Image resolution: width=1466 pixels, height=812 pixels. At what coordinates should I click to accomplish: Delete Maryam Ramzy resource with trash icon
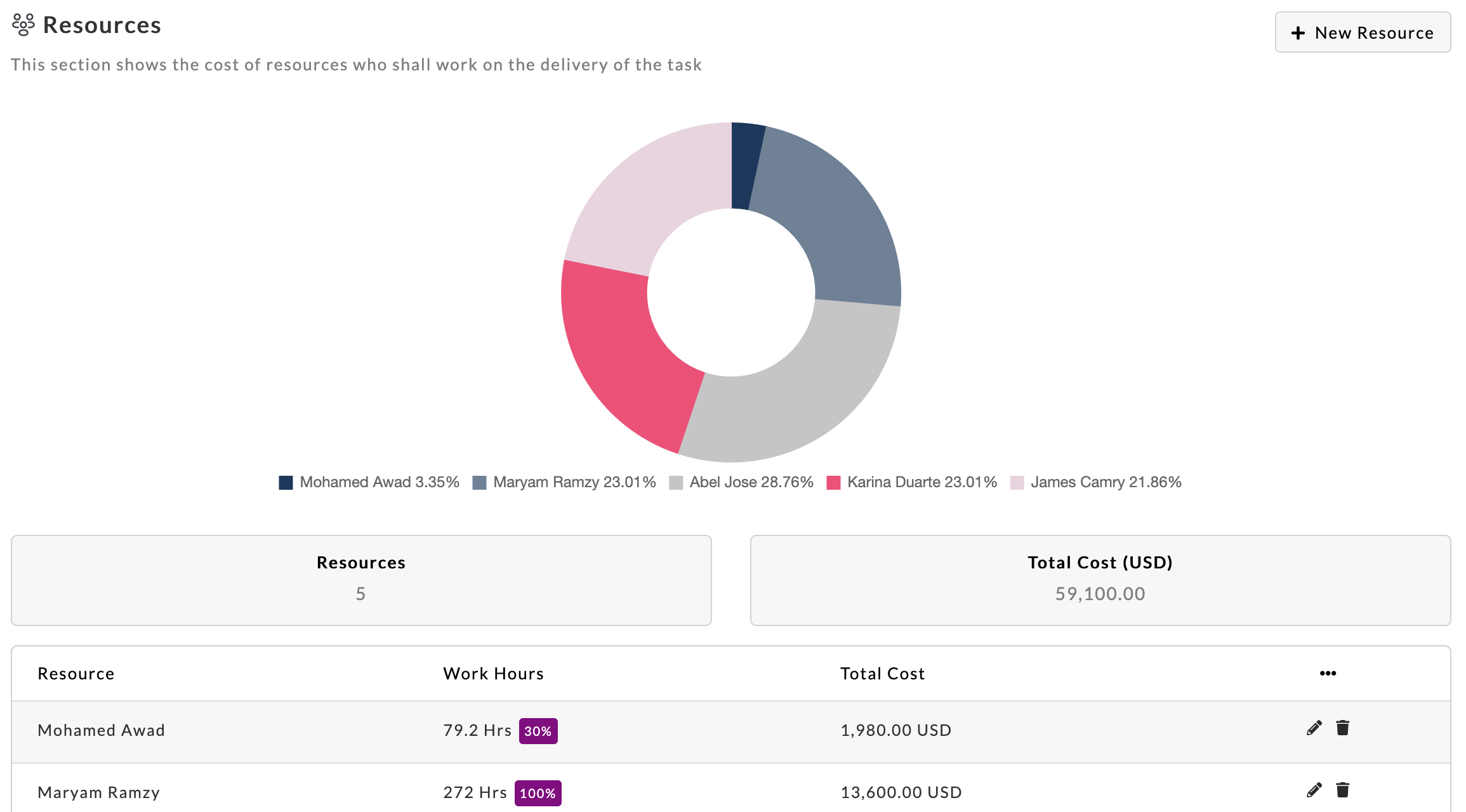click(x=1342, y=790)
